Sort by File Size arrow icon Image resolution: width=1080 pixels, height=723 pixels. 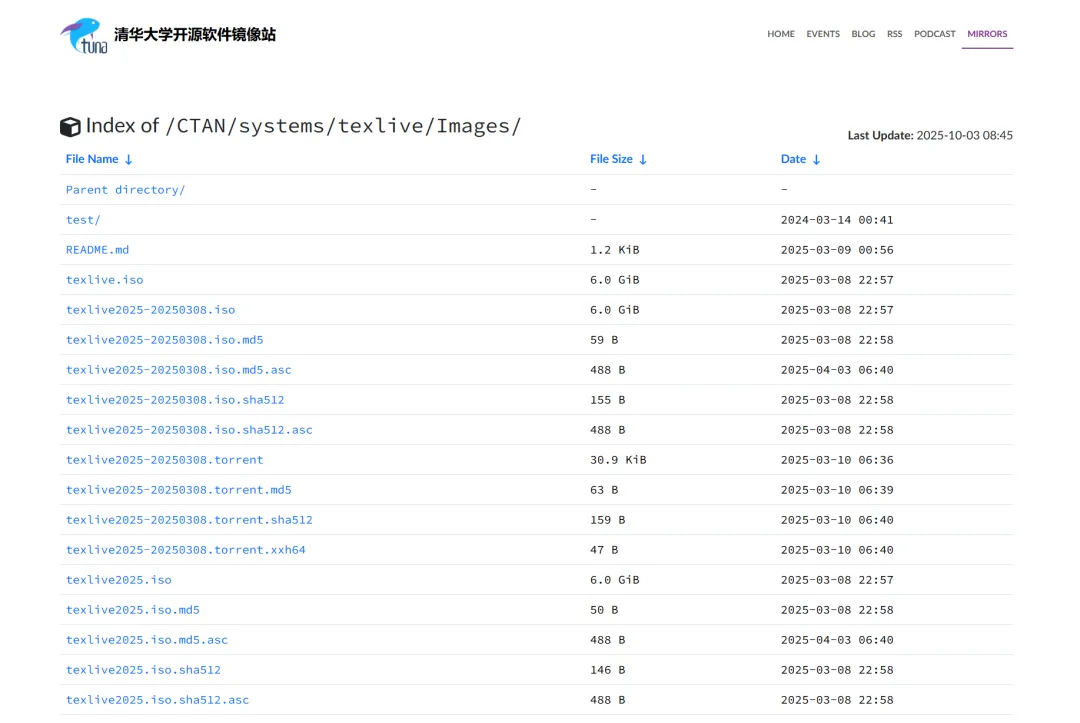(x=643, y=160)
